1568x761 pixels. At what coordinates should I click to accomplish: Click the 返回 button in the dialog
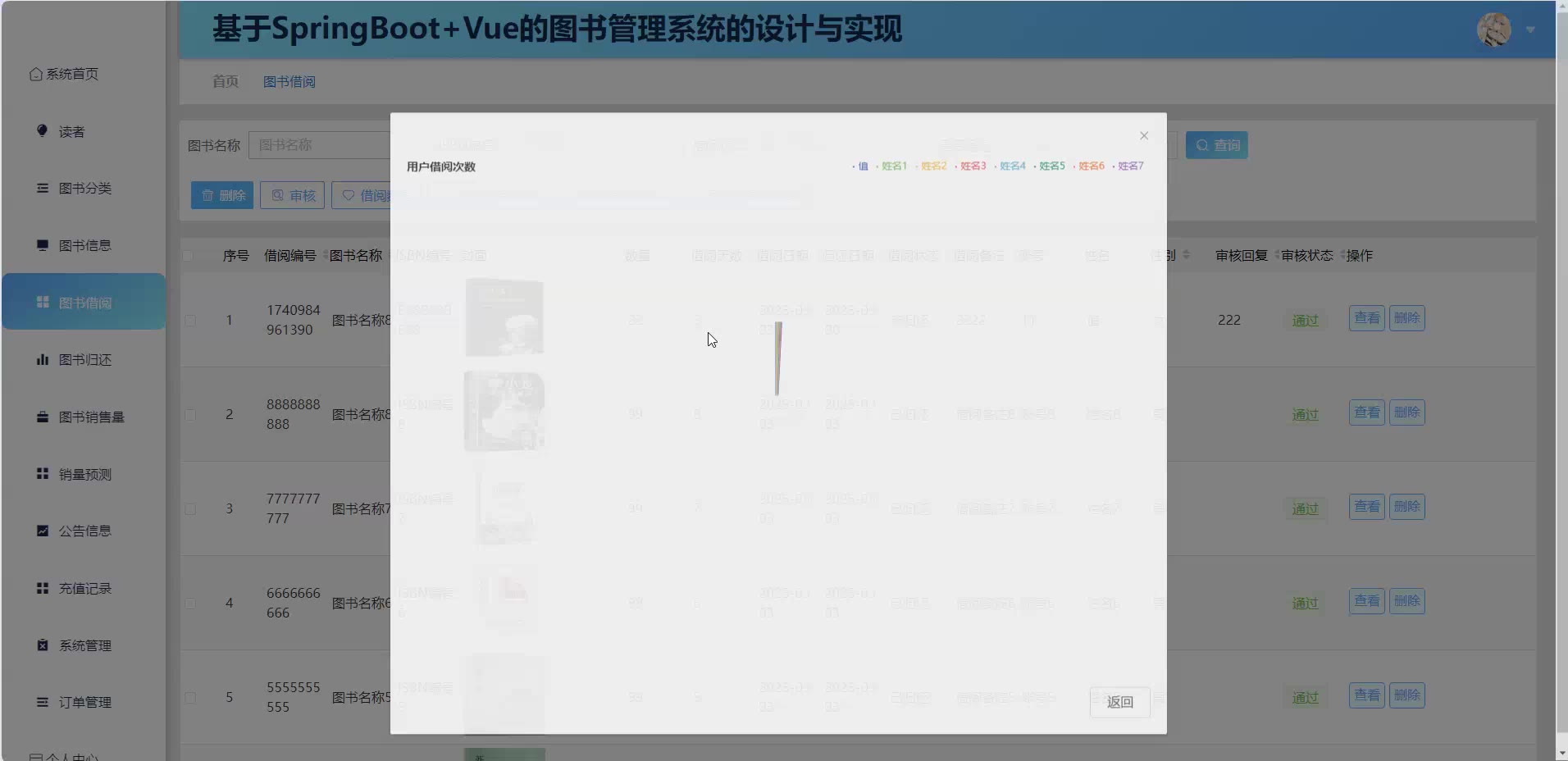tap(1119, 702)
